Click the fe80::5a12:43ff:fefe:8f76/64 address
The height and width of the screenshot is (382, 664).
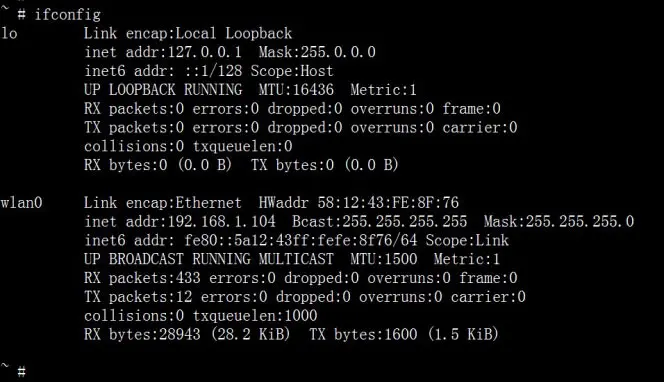coord(301,241)
